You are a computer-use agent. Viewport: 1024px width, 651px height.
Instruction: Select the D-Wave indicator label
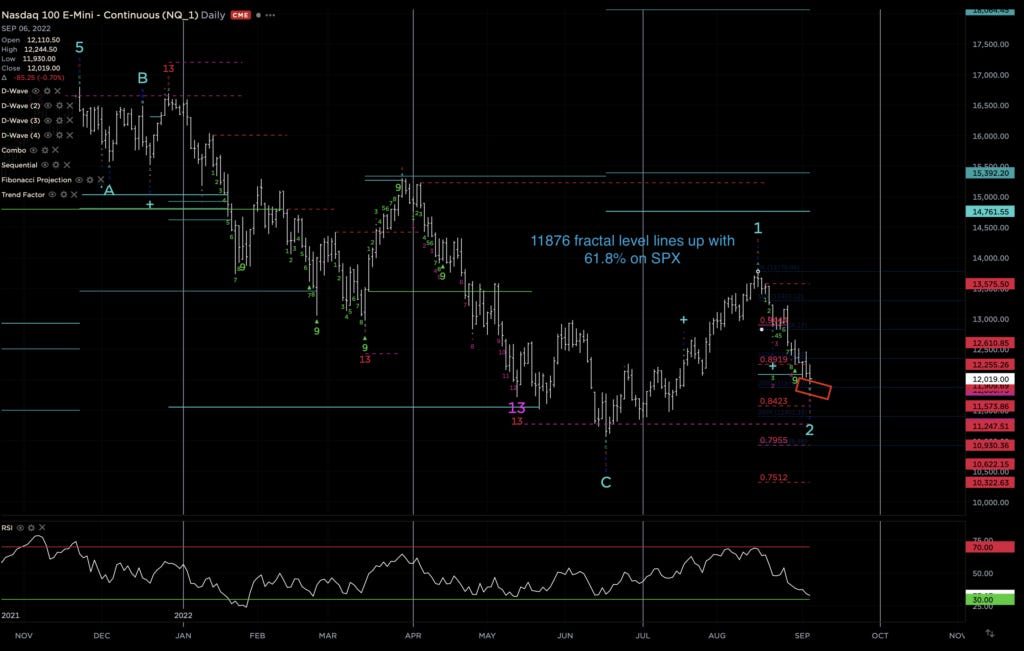click(x=14, y=91)
